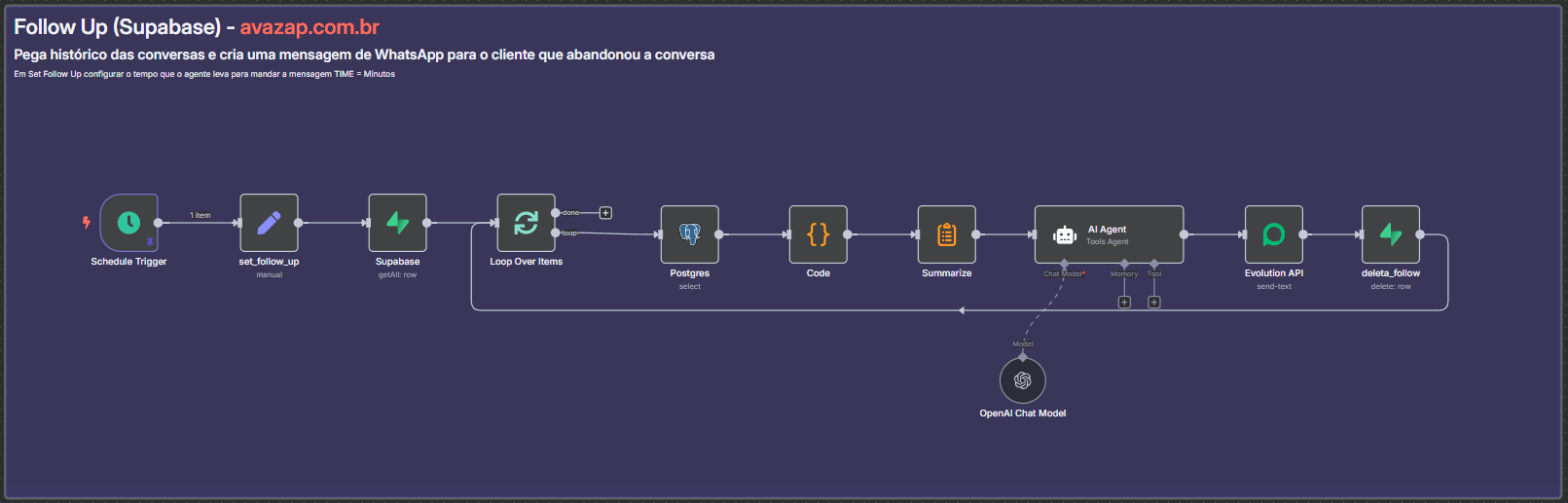Image resolution: width=1568 pixels, height=503 pixels.
Task: Click the deleta_follow output connector dot
Action: pos(1419,234)
